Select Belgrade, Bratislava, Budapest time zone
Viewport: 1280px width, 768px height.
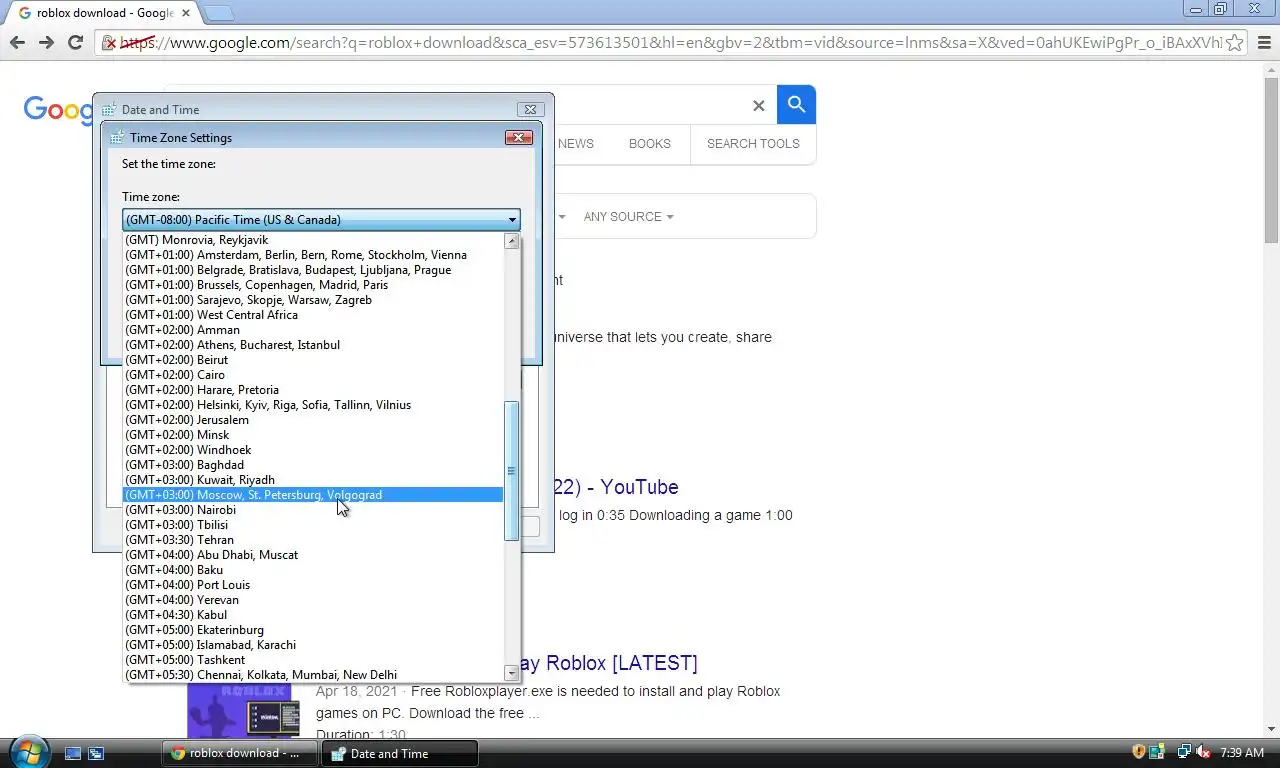[x=313, y=270]
